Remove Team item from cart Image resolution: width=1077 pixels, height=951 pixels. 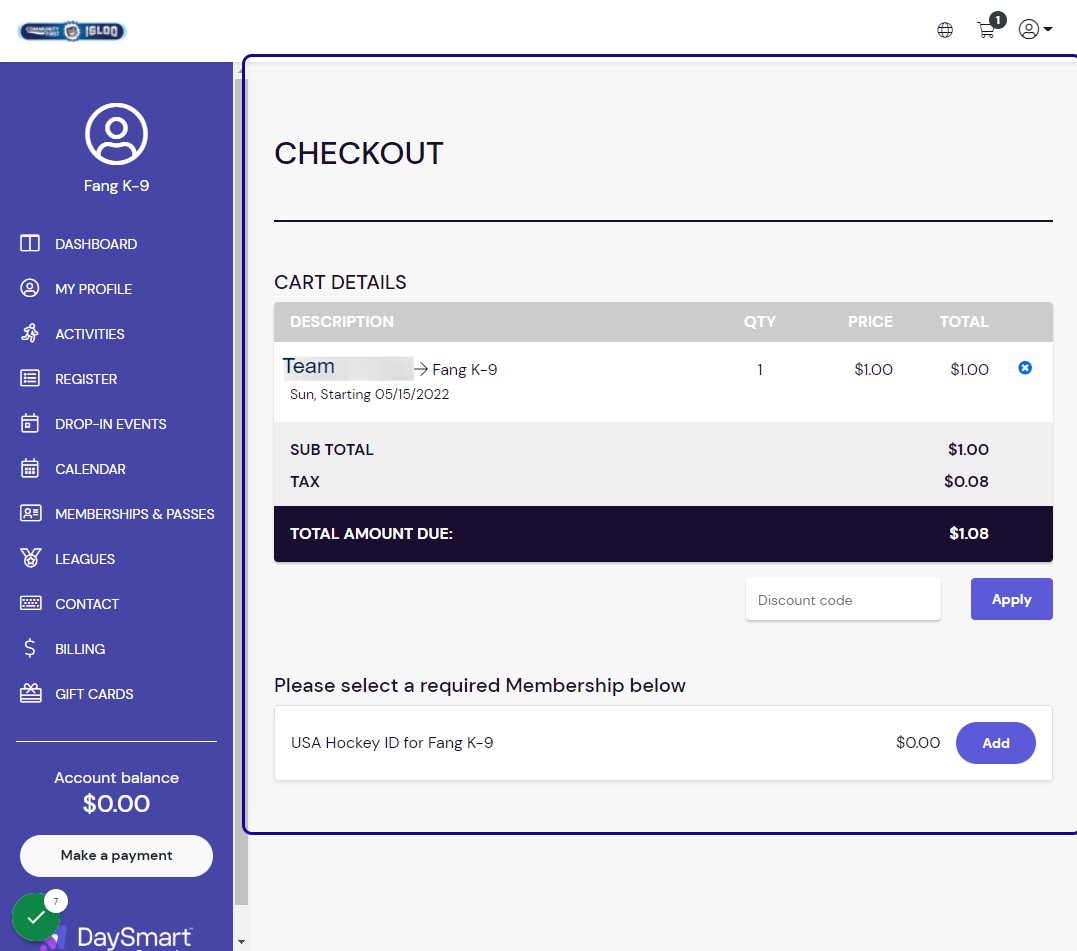1025,368
